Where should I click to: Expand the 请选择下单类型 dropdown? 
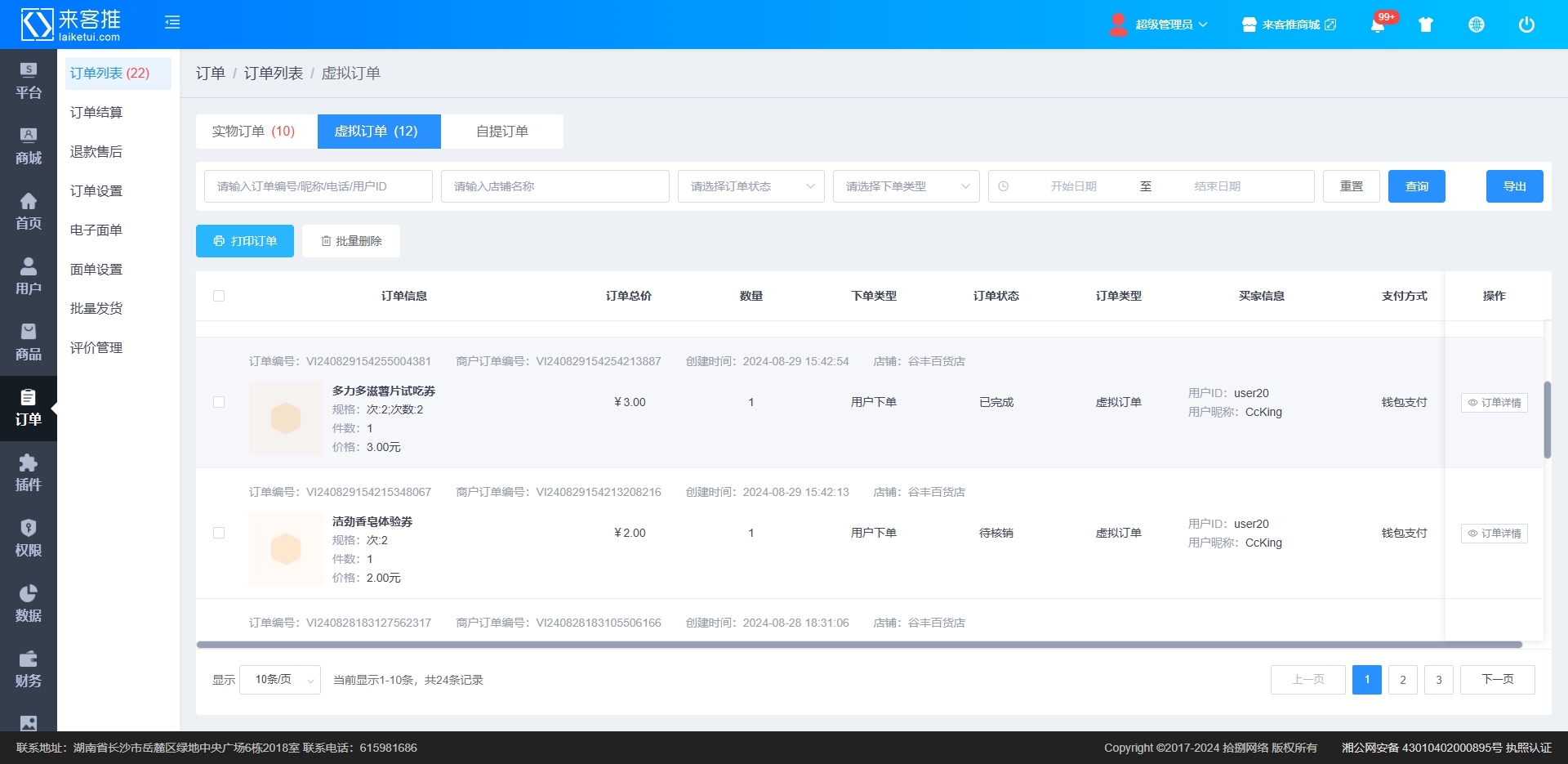tap(906, 186)
